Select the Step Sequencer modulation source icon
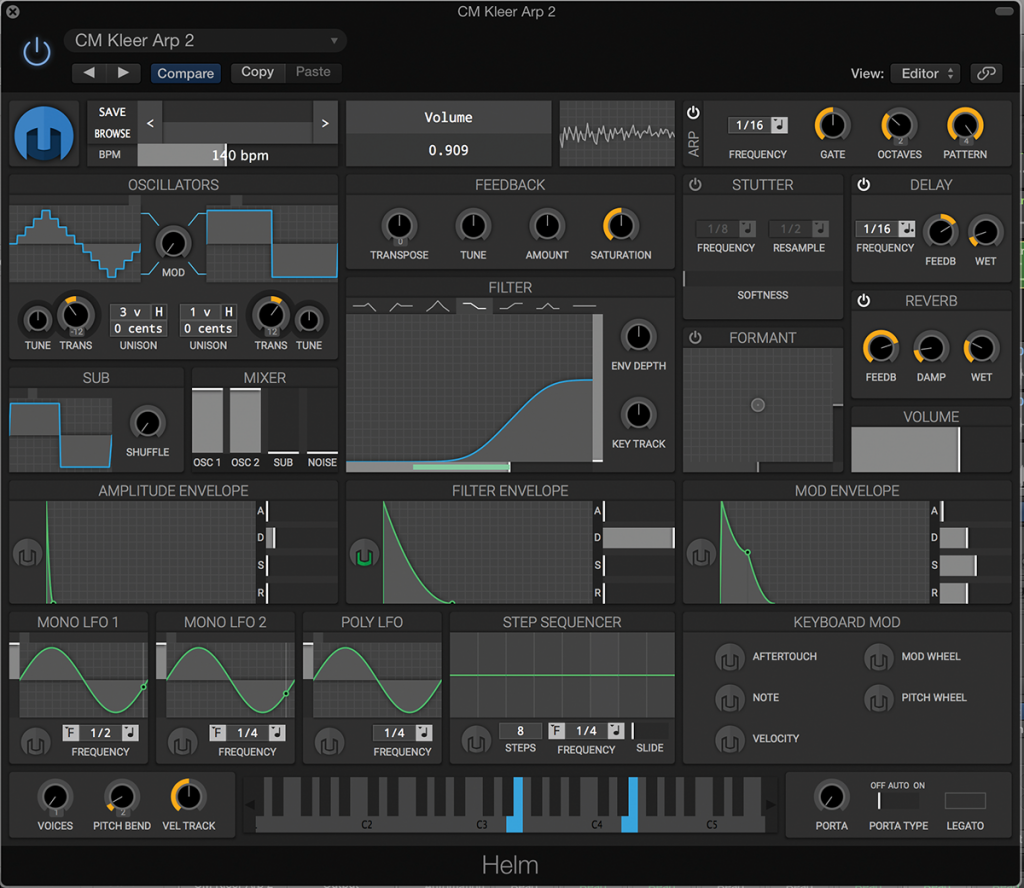 (476, 741)
